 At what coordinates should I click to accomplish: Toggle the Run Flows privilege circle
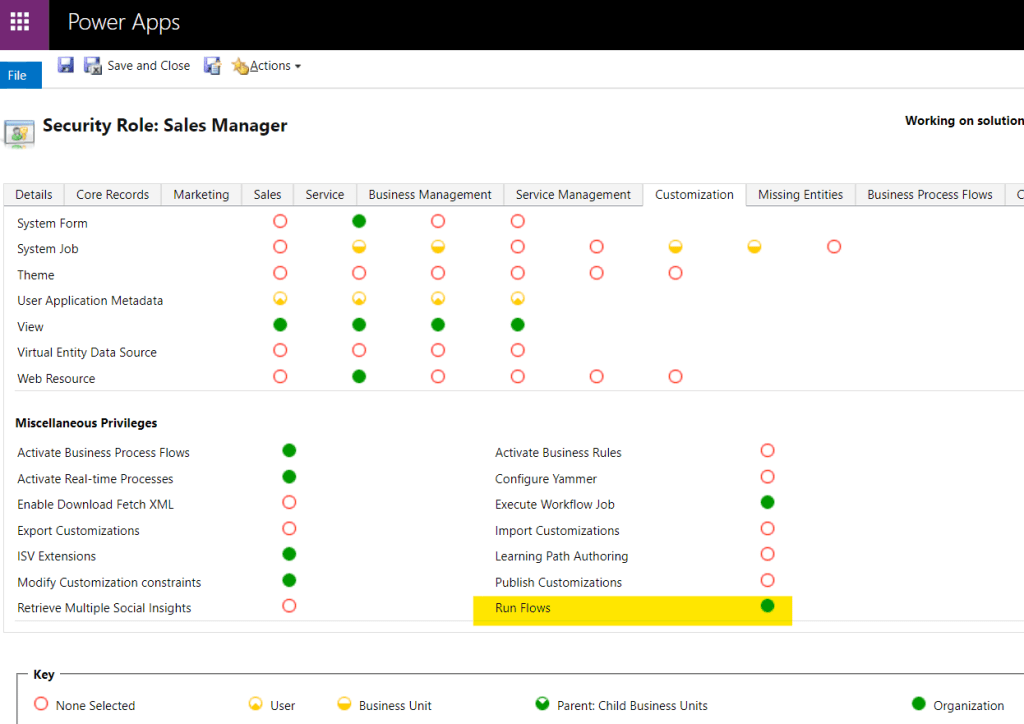pos(767,606)
